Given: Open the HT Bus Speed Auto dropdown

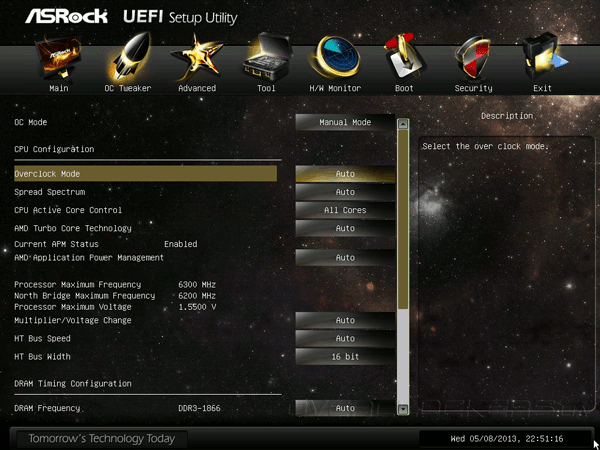Looking at the screenshot, I should [345, 339].
